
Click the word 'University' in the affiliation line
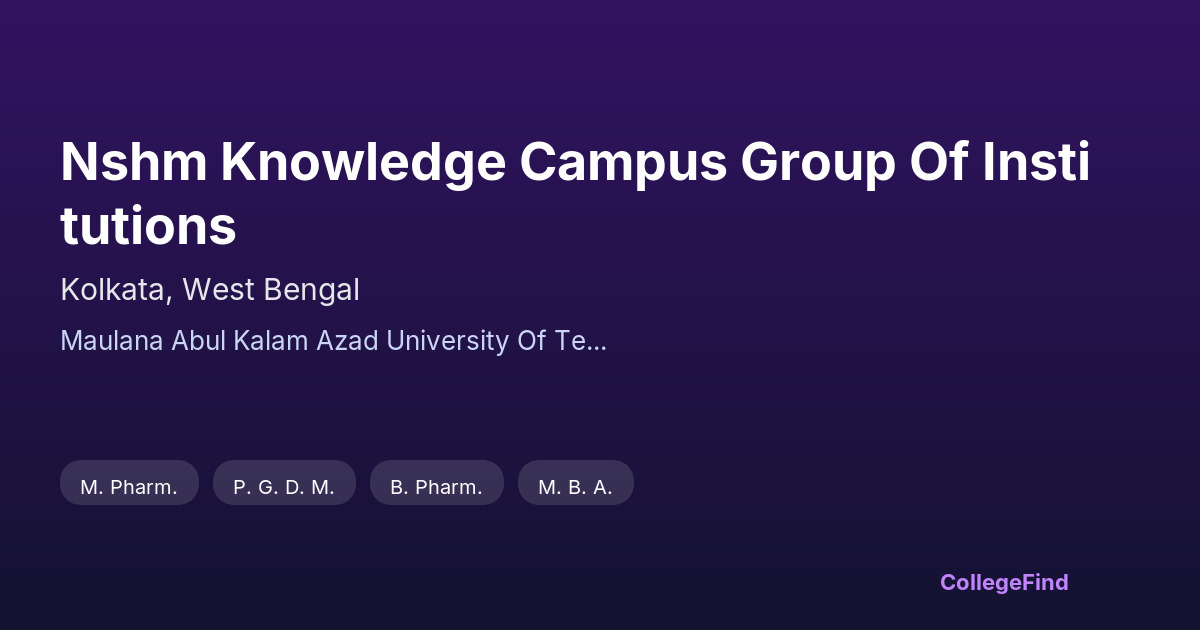[447, 341]
